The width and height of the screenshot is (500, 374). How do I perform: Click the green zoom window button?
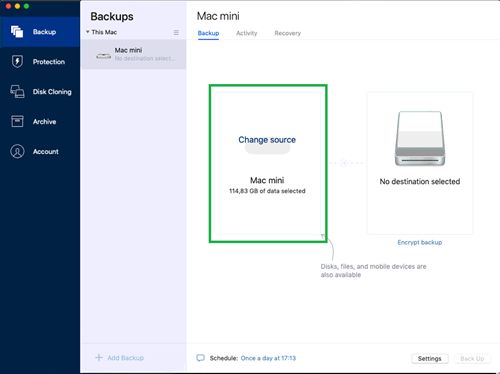26,6
